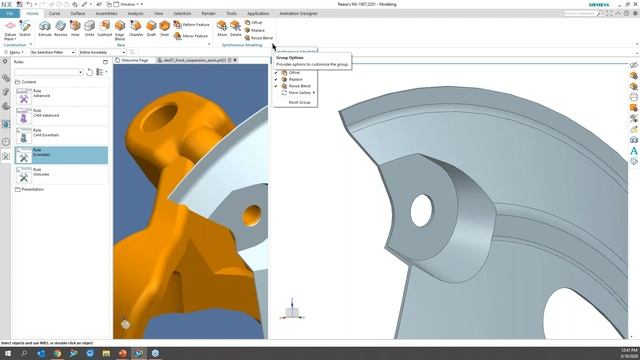The height and width of the screenshot is (360, 640).
Task: Select the Welcome role
Action: (x=61, y=175)
